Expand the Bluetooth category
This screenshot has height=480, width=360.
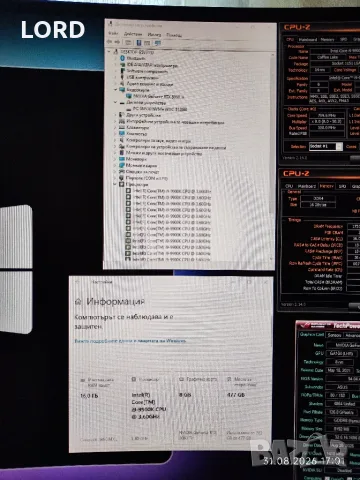click(x=115, y=58)
